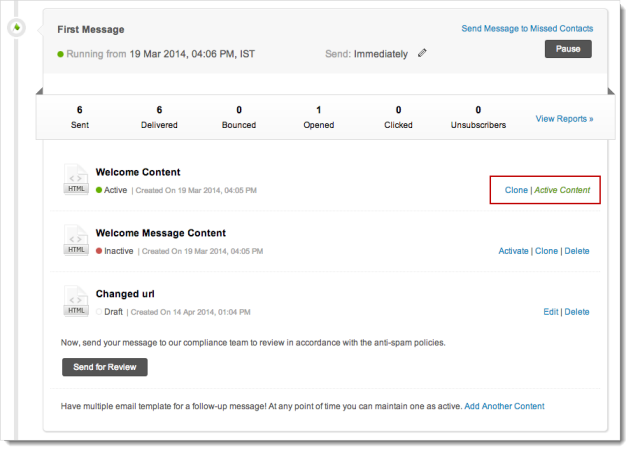Click Send Message to Missed Contacts link
The image size is (631, 451).
(x=527, y=29)
